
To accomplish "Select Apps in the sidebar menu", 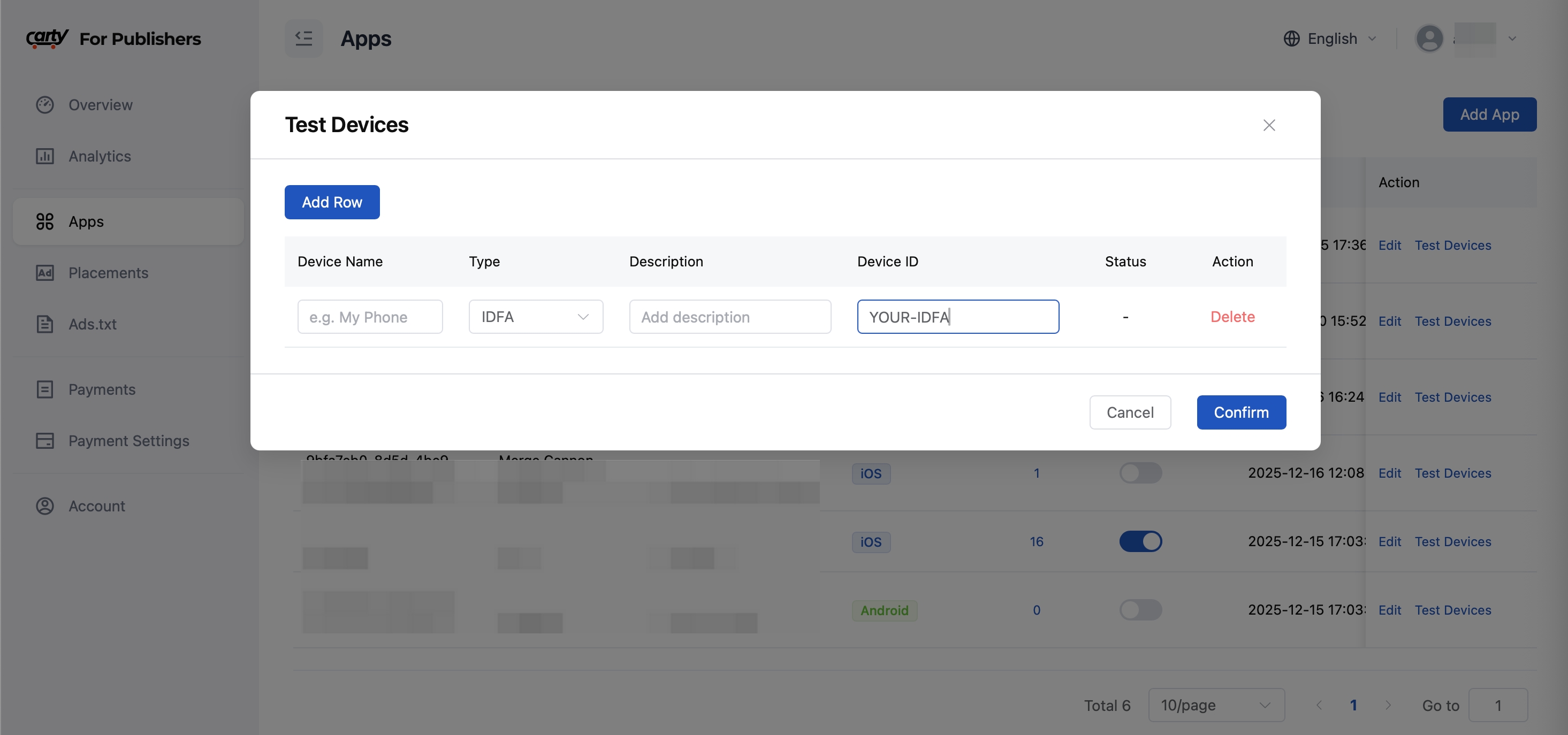I will 86,221.
